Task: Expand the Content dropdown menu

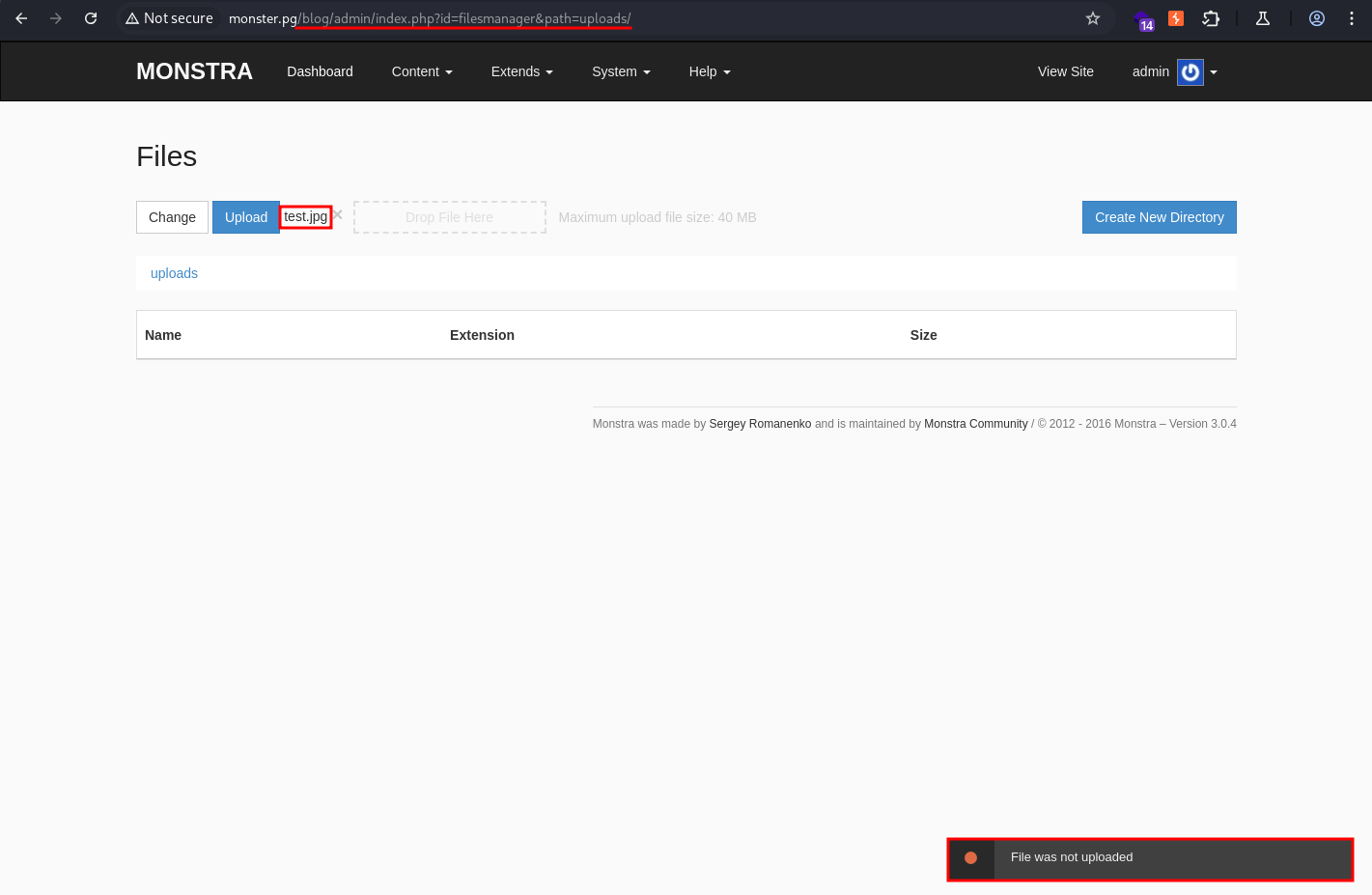Action: coord(422,71)
